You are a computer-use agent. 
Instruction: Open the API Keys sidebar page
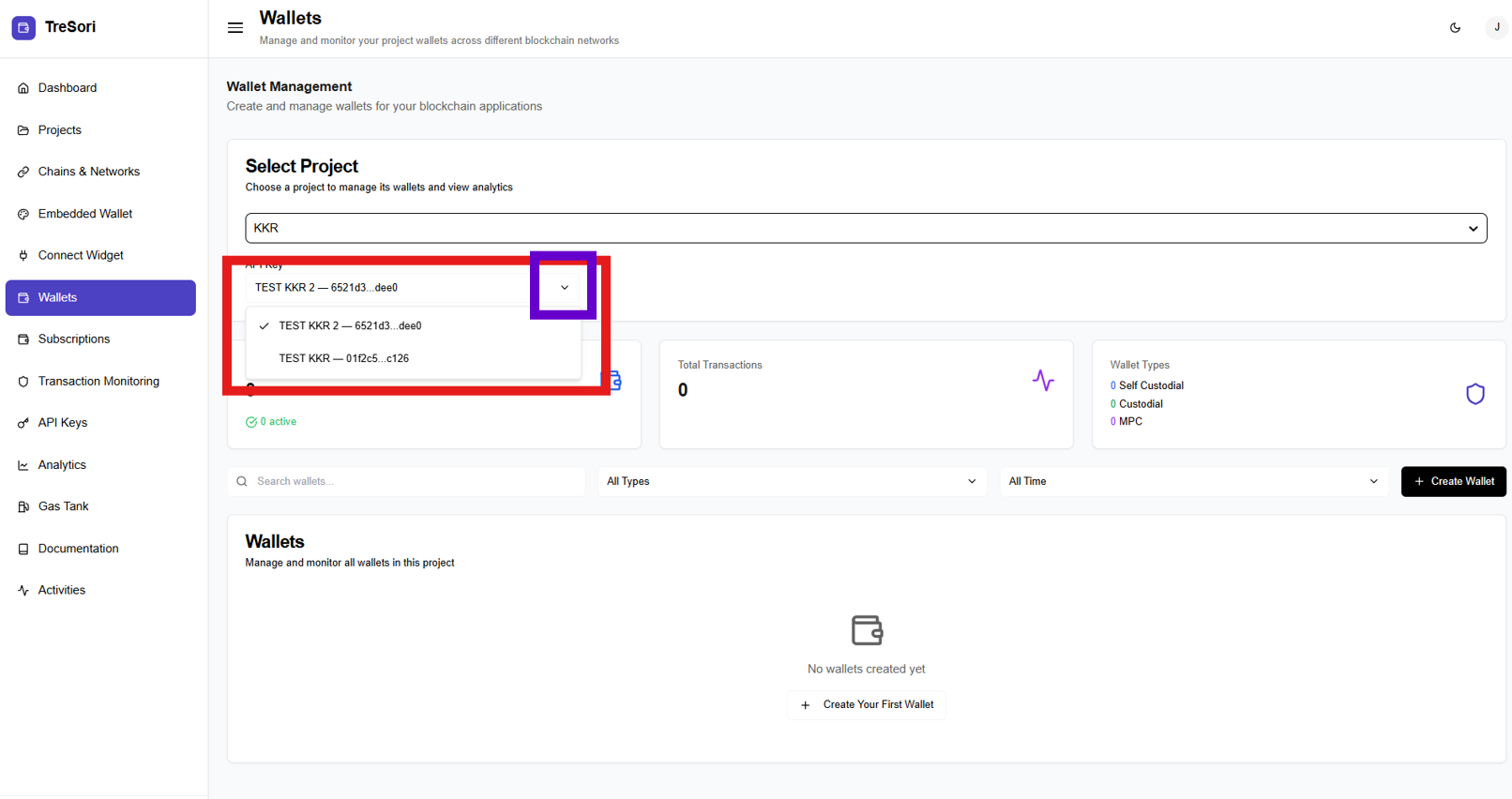(63, 423)
